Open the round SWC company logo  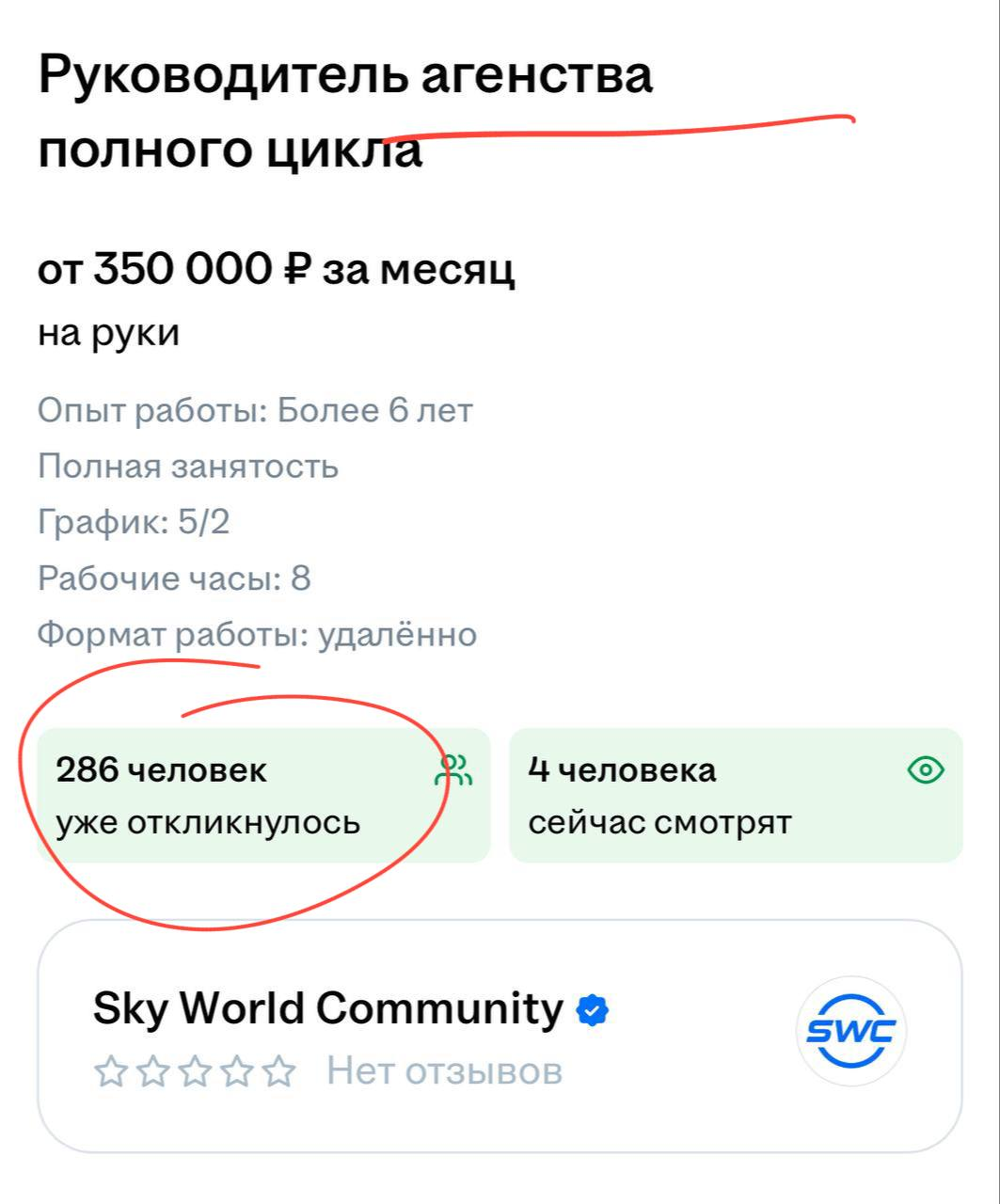coord(851,1032)
